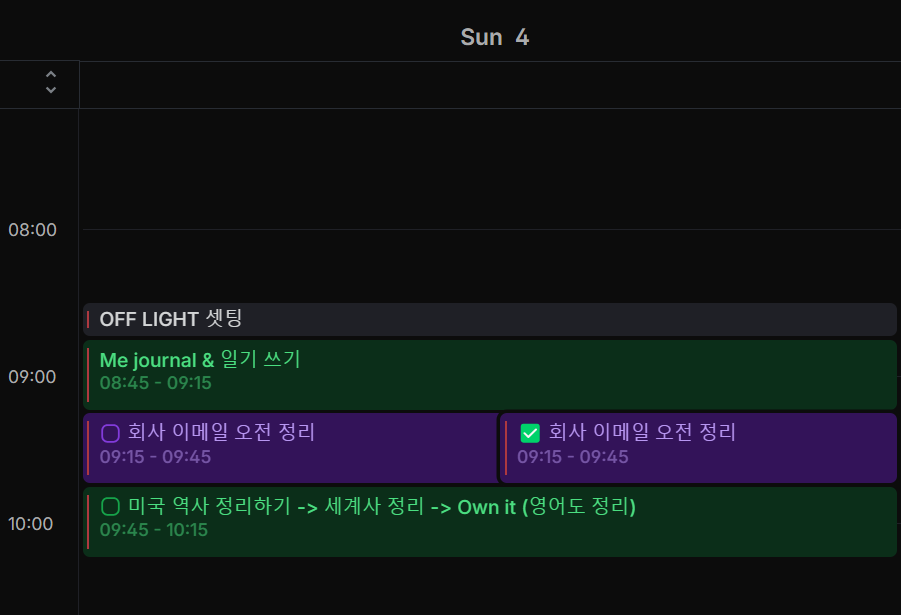Image resolution: width=901 pixels, height=615 pixels.
Task: Open the unchecked 회사 이메일 오전 정리 event title
Action: pyautogui.click(x=221, y=433)
